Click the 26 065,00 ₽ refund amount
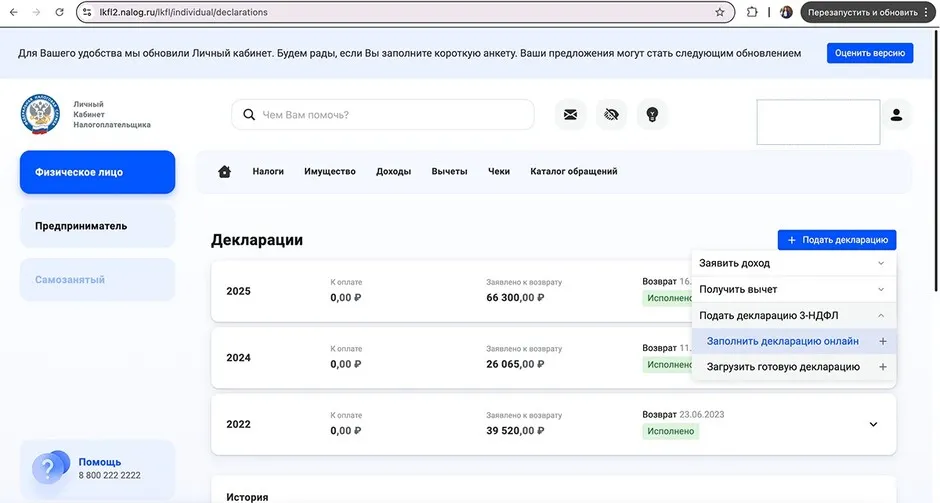 click(x=515, y=364)
